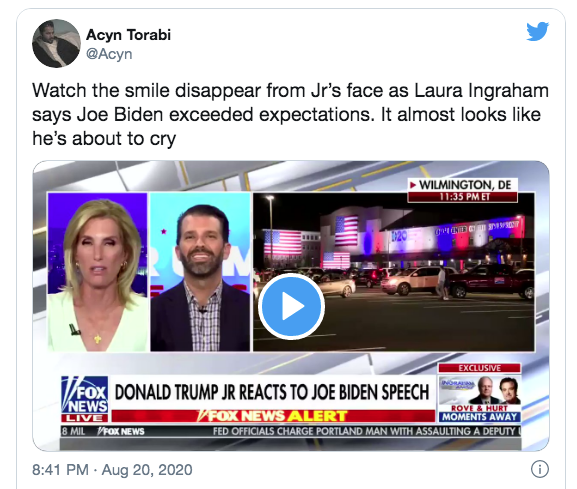Open Acyn Torabi's profile picture
The height and width of the screenshot is (489, 577).
click(x=56, y=43)
